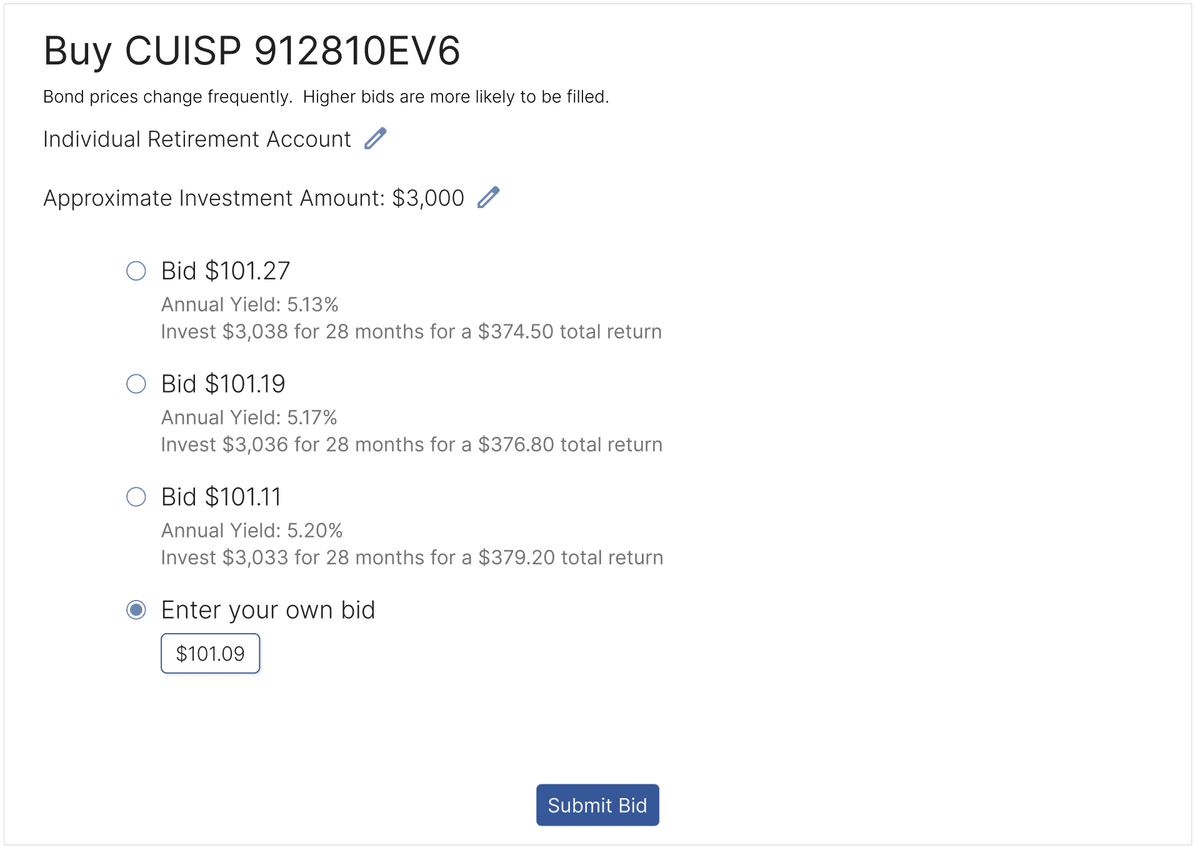Click the Annual Yield 5.13% line
1200x855 pixels.
249,304
